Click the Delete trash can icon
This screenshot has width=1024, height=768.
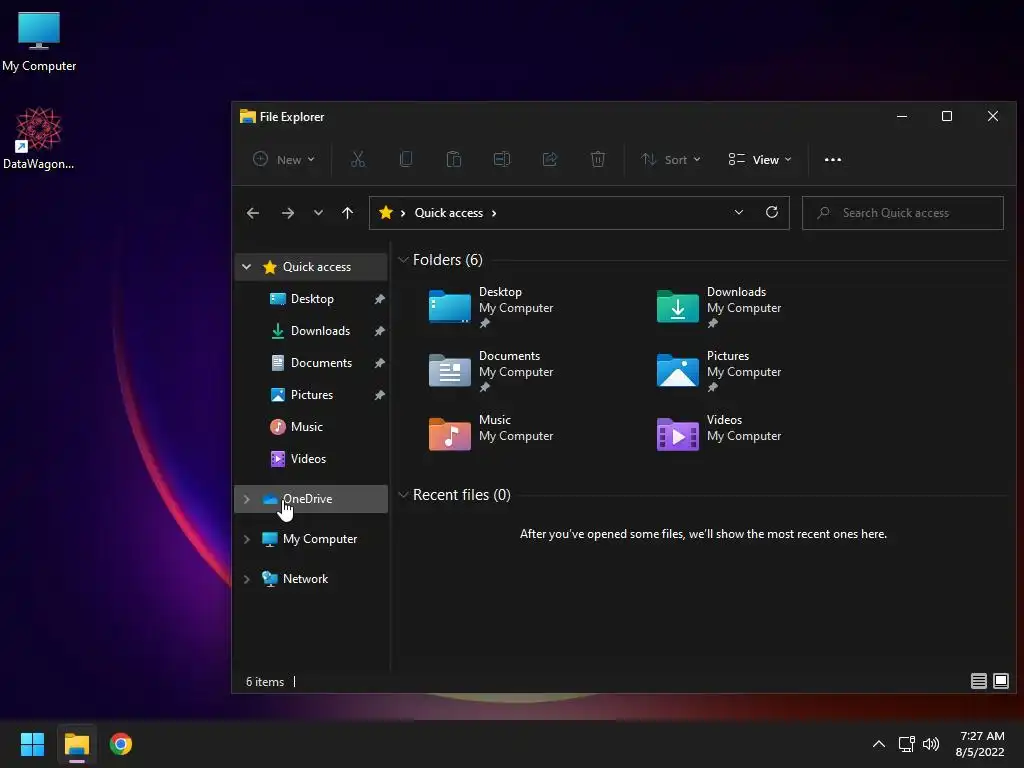(x=598, y=159)
